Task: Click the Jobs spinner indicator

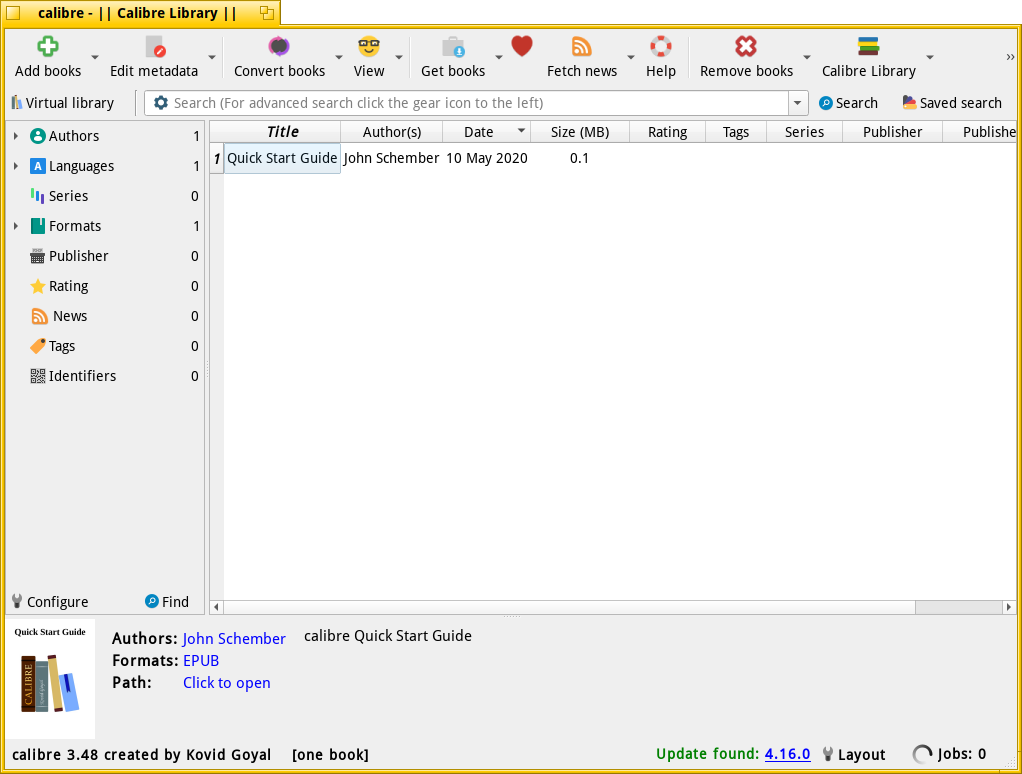Action: pyautogui.click(x=922, y=754)
